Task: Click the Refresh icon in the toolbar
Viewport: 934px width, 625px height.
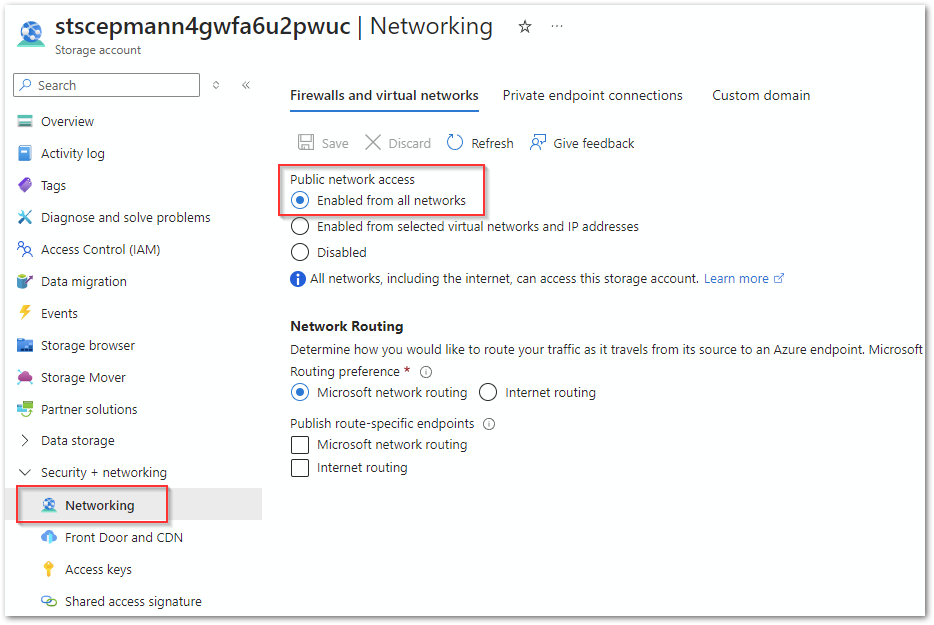Action: coord(455,143)
